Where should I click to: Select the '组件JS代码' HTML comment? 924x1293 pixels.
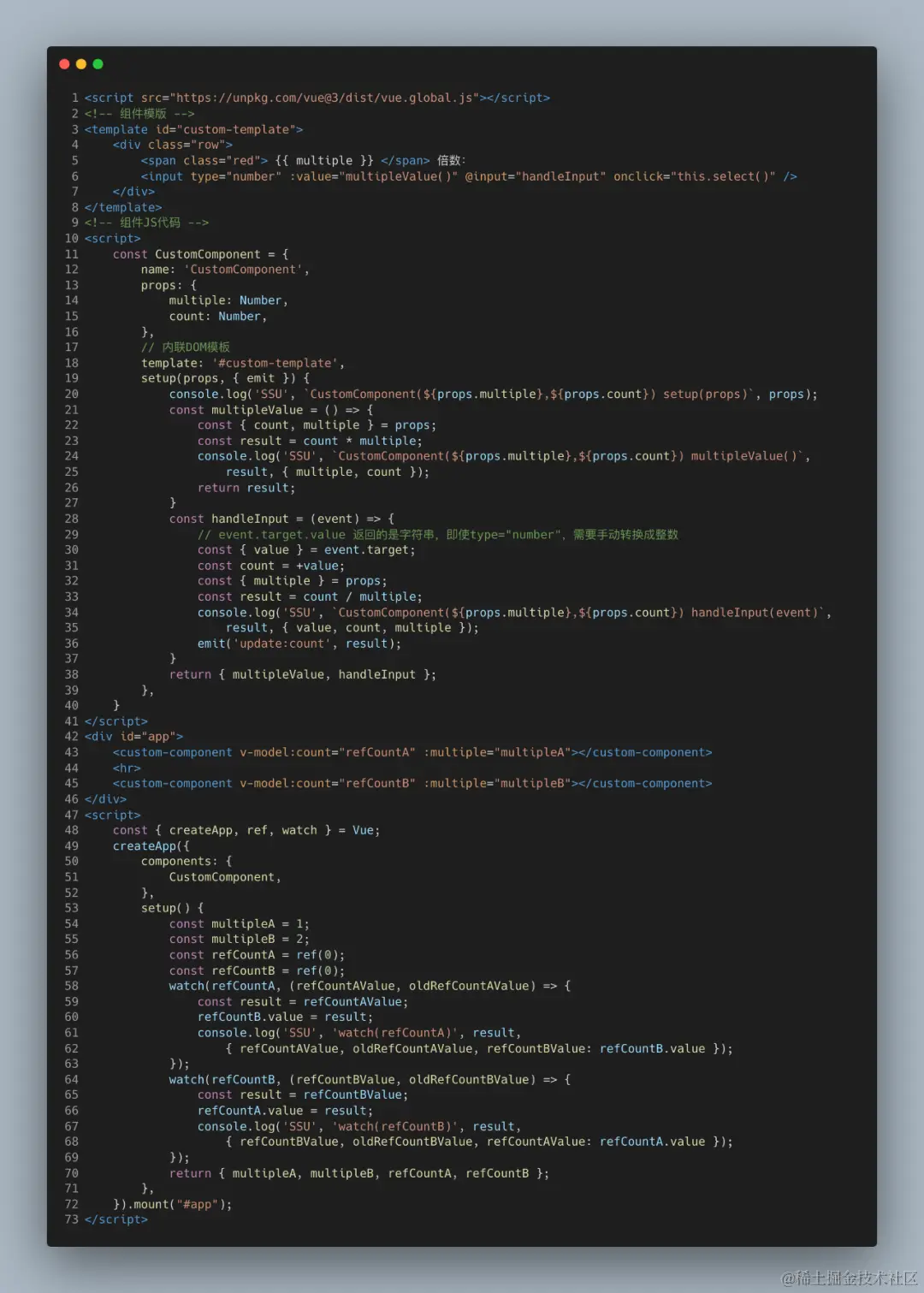(146, 223)
